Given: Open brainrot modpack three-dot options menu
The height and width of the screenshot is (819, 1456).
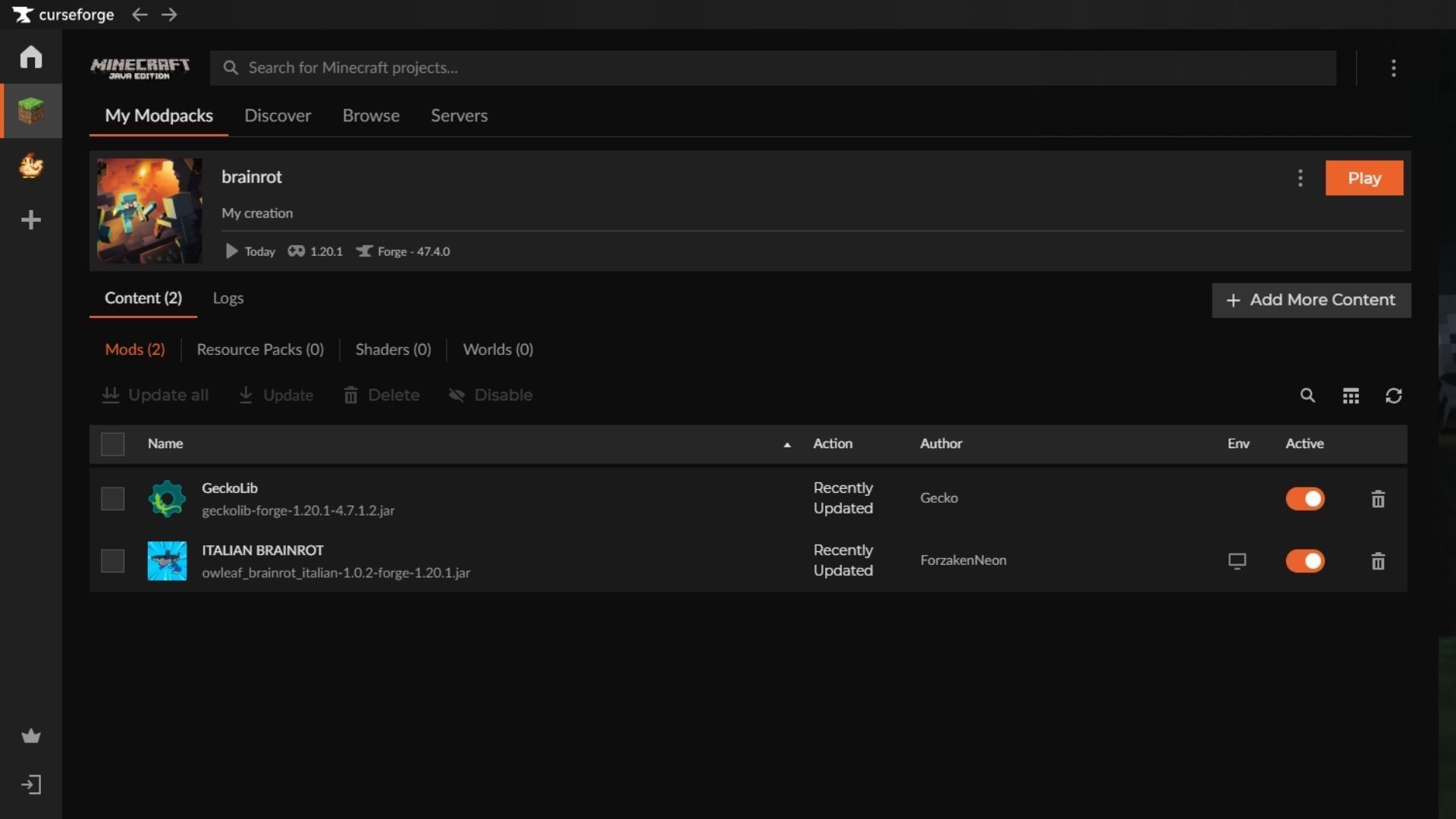Looking at the screenshot, I should coord(1300,178).
